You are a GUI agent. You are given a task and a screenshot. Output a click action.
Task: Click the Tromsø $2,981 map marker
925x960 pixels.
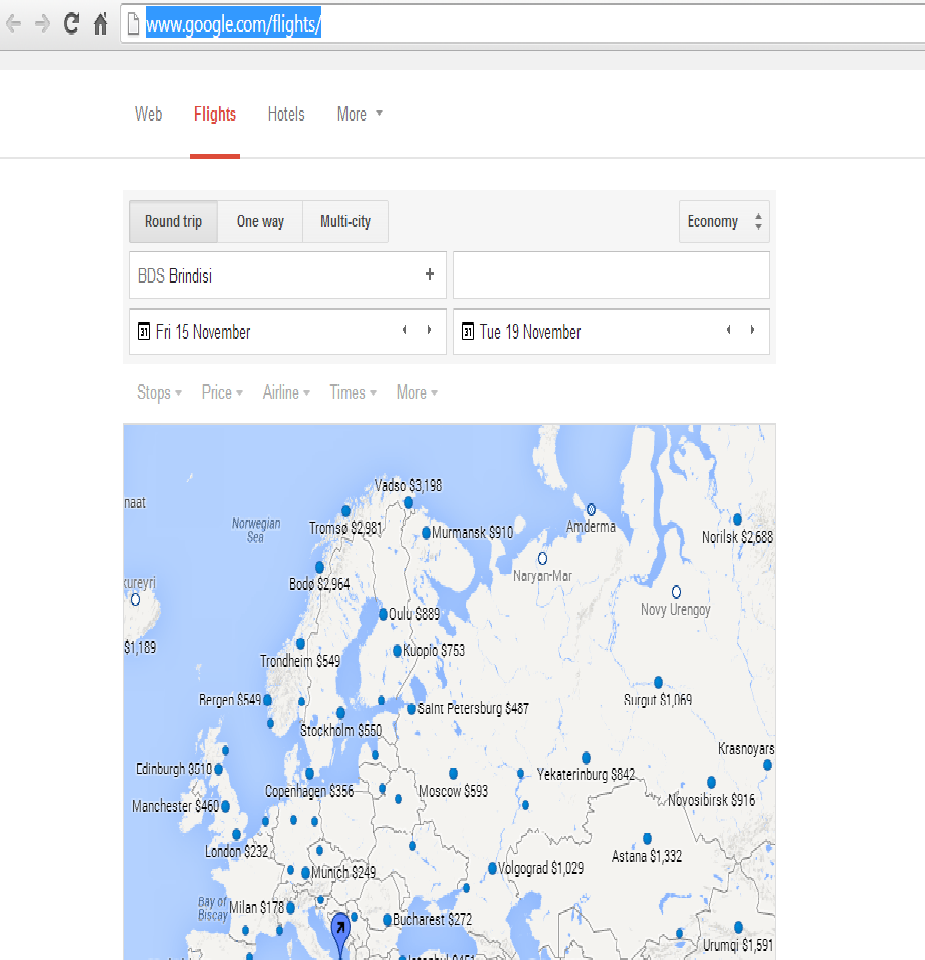[346, 511]
